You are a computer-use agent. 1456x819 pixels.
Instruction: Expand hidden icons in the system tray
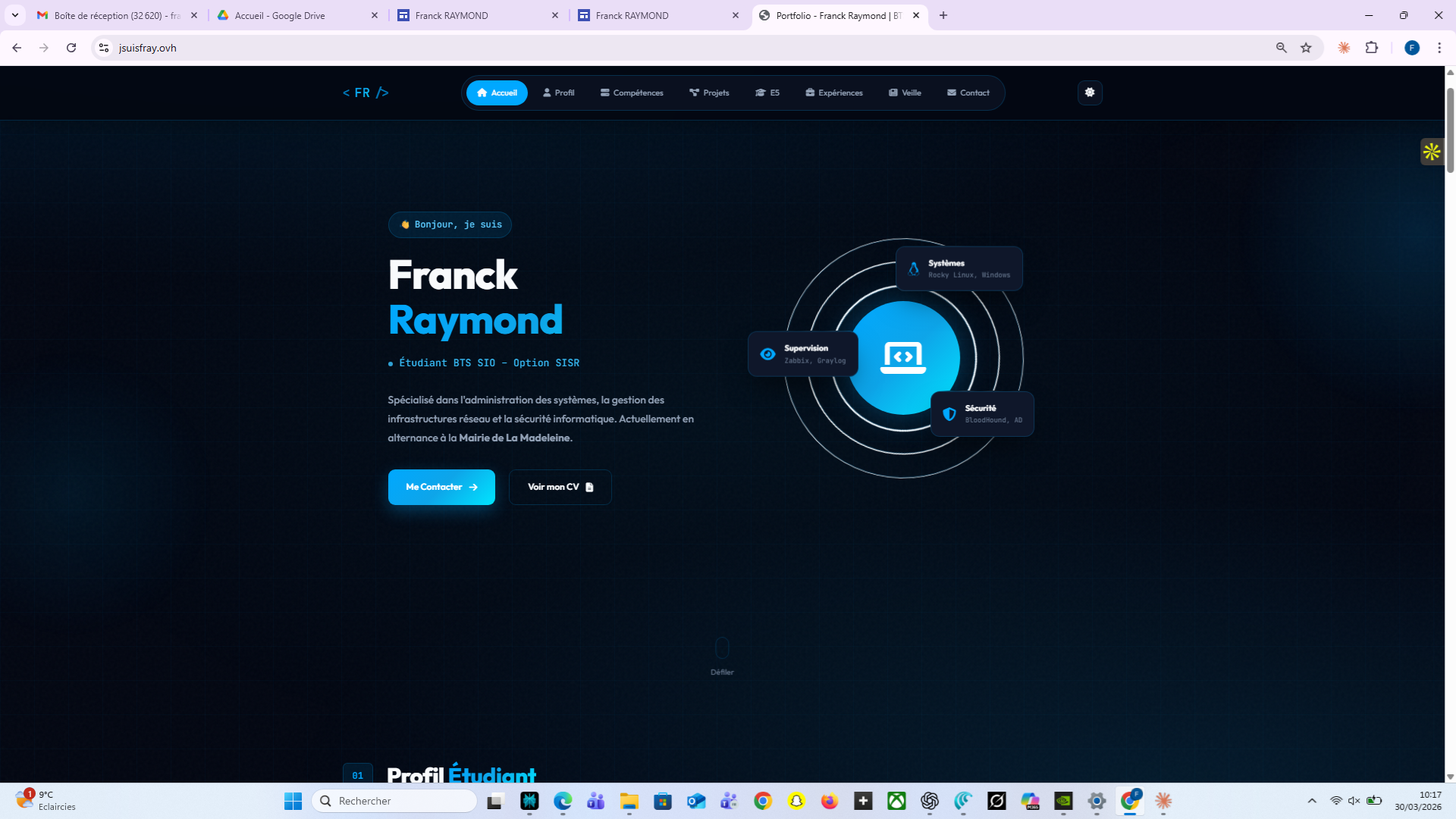[x=1311, y=801]
